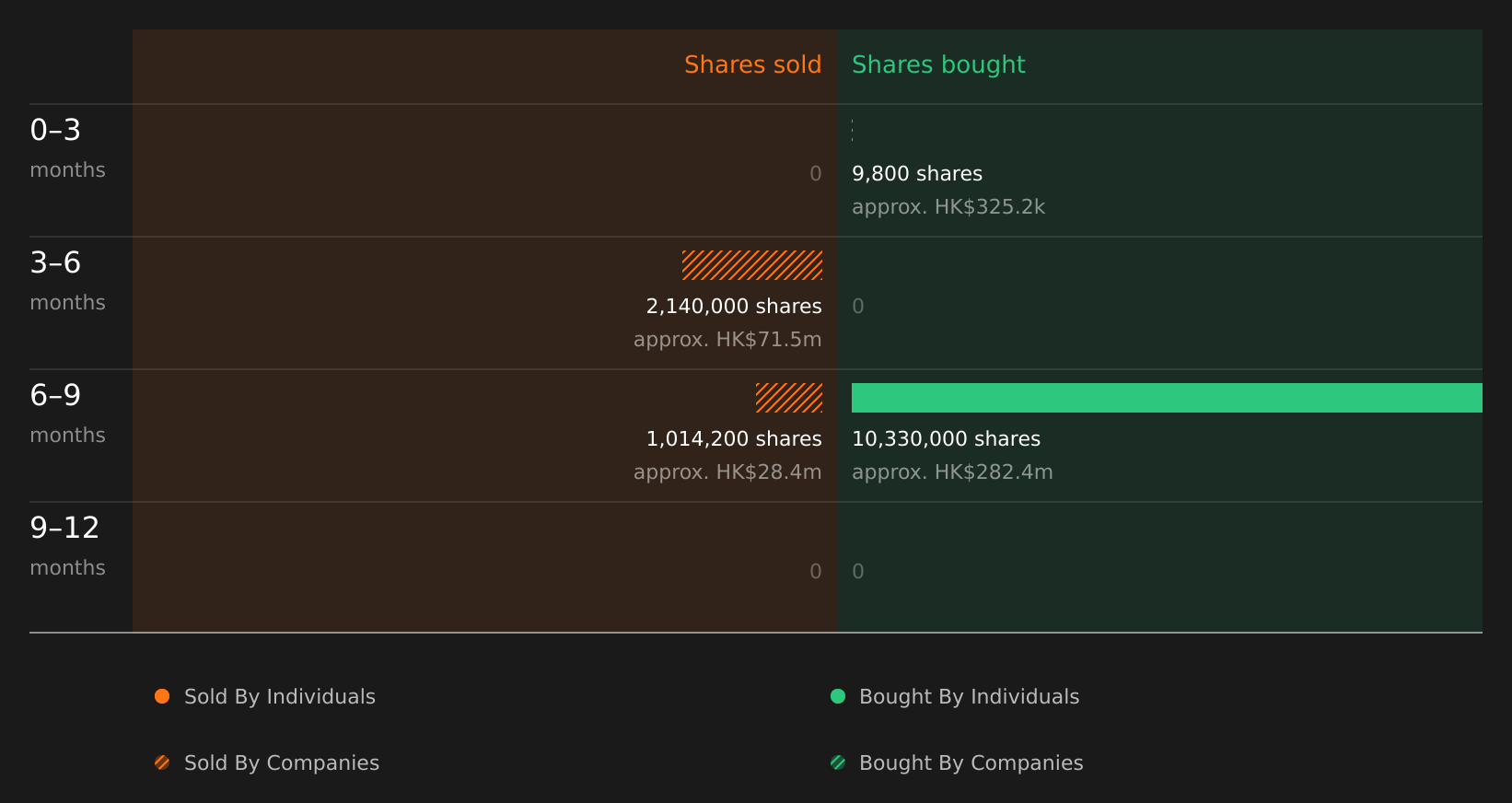1512x803 pixels.
Task: Click the hatched Sold By Companies legend icon
Action: [162, 762]
